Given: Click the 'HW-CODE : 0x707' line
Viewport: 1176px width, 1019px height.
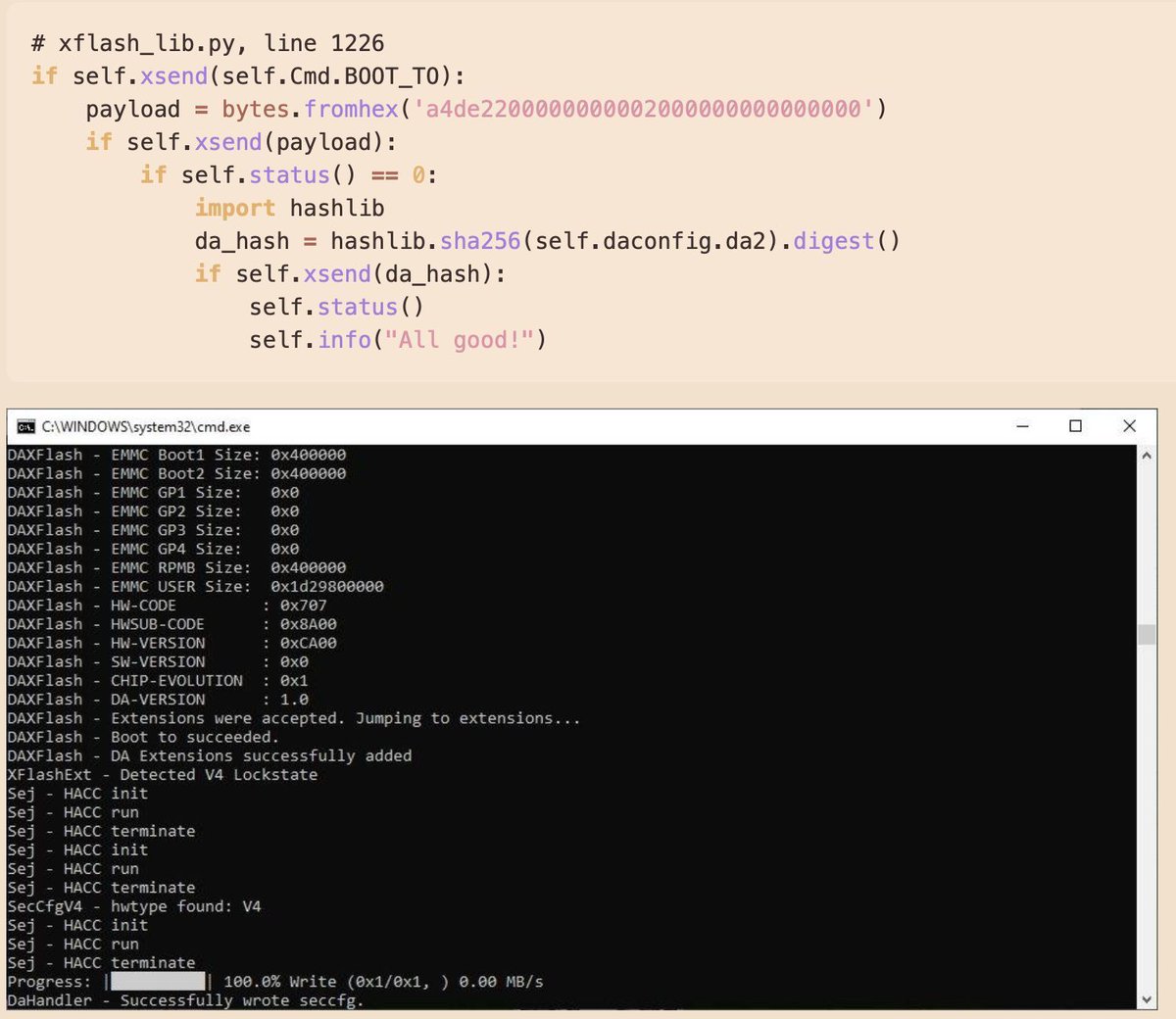Looking at the screenshot, I should click(x=167, y=605).
